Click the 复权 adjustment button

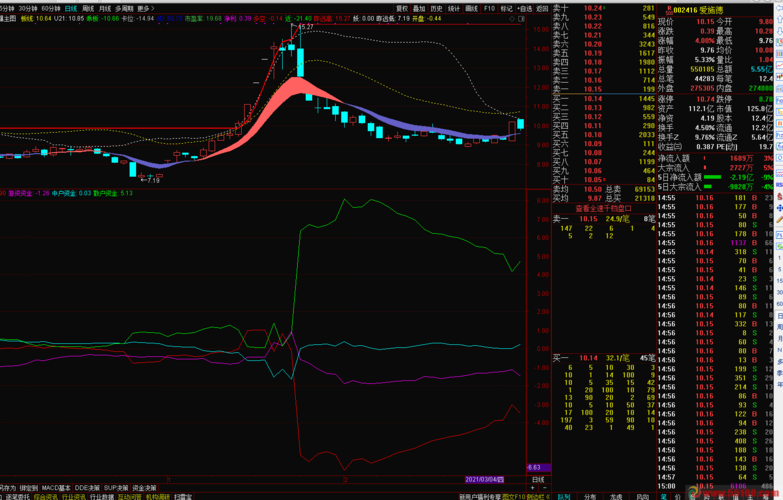401,8
